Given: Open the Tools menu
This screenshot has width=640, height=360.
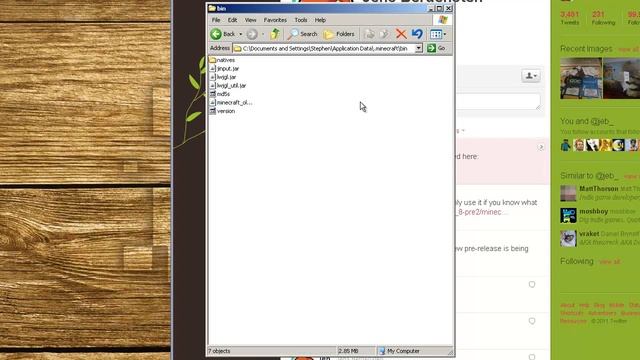Looking at the screenshot, I should (301, 20).
